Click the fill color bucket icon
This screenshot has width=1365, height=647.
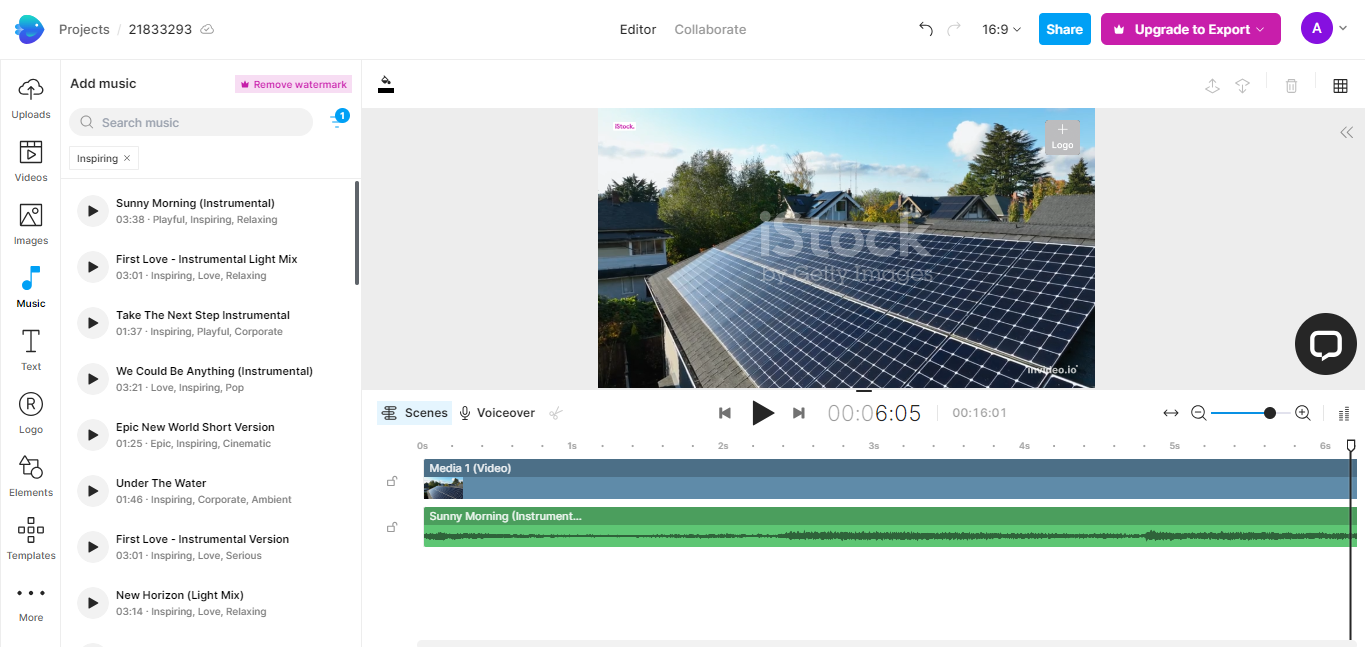click(x=386, y=85)
